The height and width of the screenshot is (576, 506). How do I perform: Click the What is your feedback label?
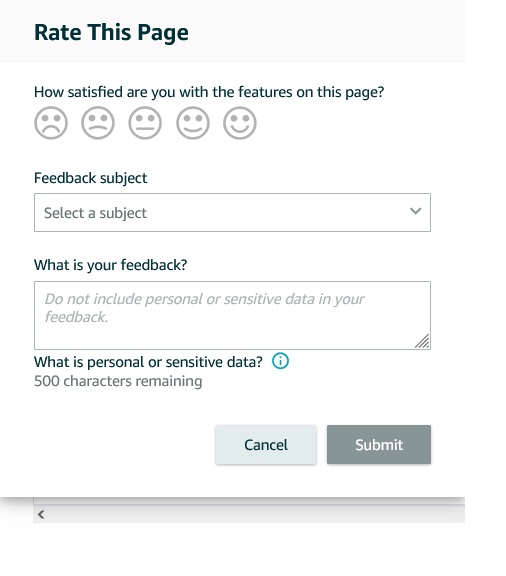(x=111, y=265)
